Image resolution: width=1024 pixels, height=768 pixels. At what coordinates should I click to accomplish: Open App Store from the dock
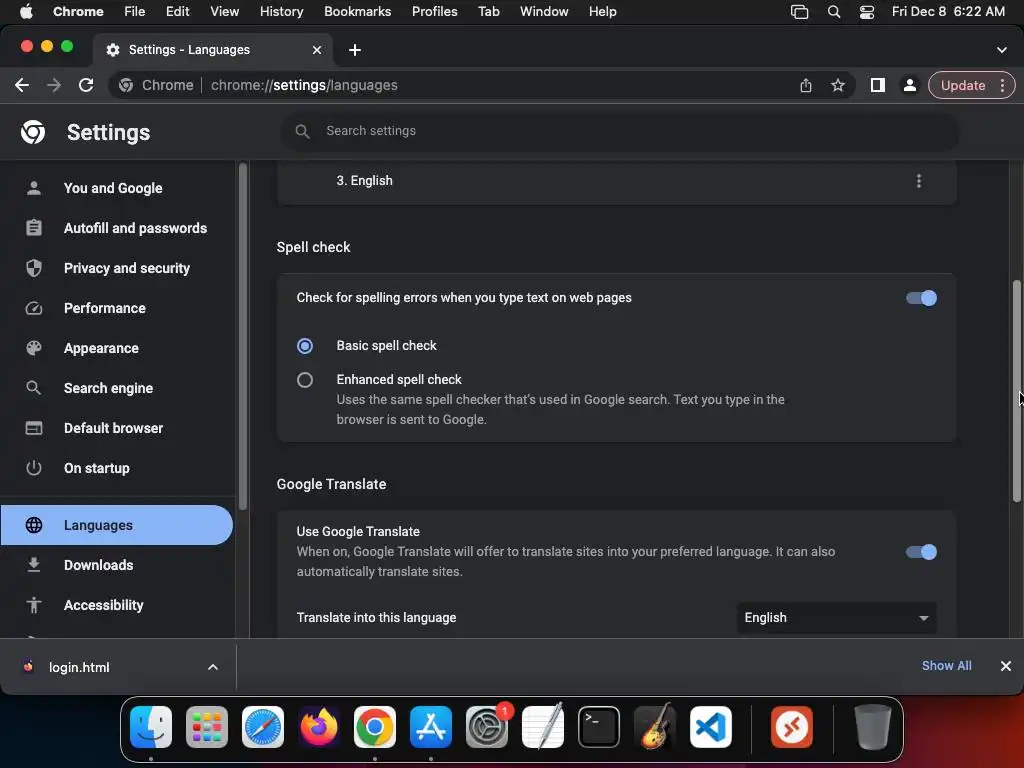[431, 727]
